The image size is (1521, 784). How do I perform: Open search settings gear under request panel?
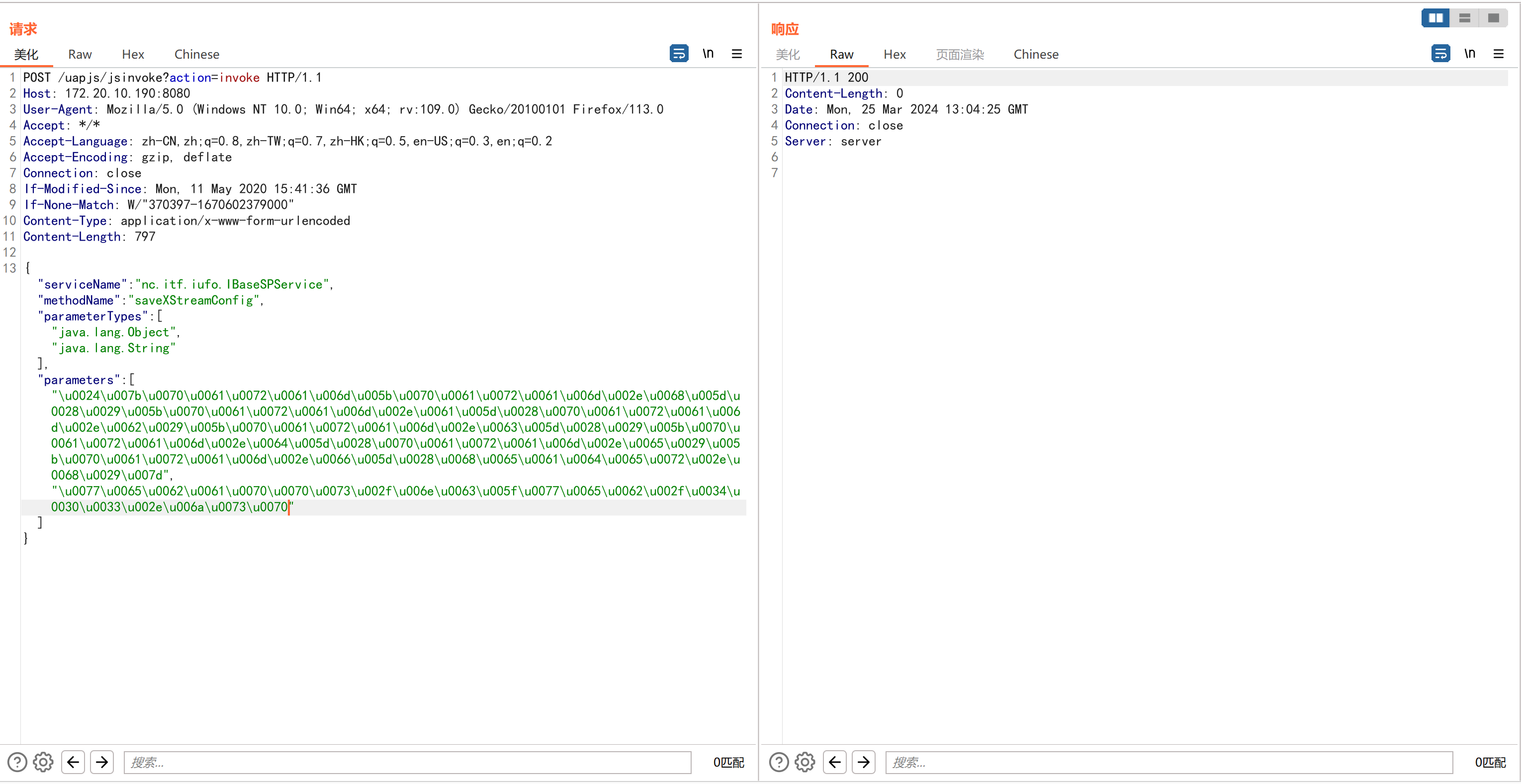43,762
